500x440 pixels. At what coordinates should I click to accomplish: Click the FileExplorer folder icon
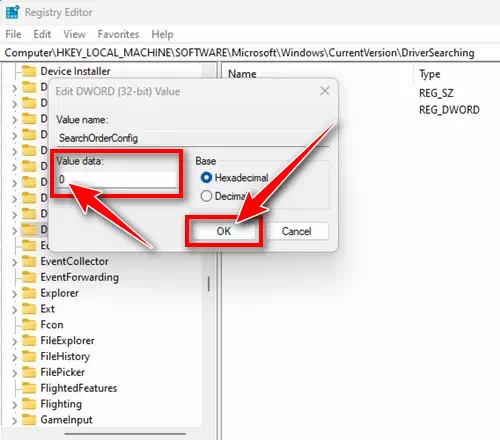click(29, 341)
